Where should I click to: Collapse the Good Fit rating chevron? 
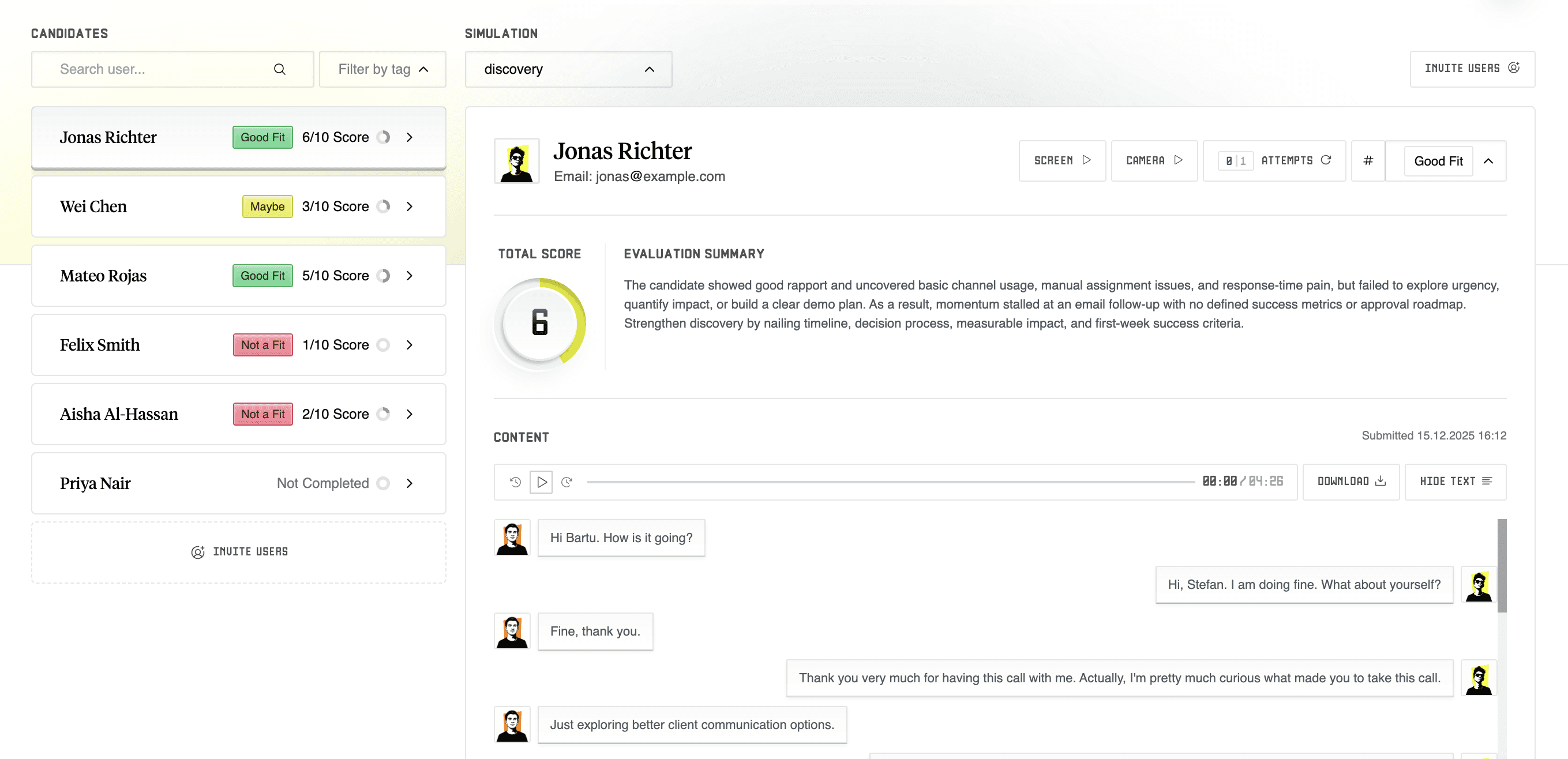tap(1490, 161)
